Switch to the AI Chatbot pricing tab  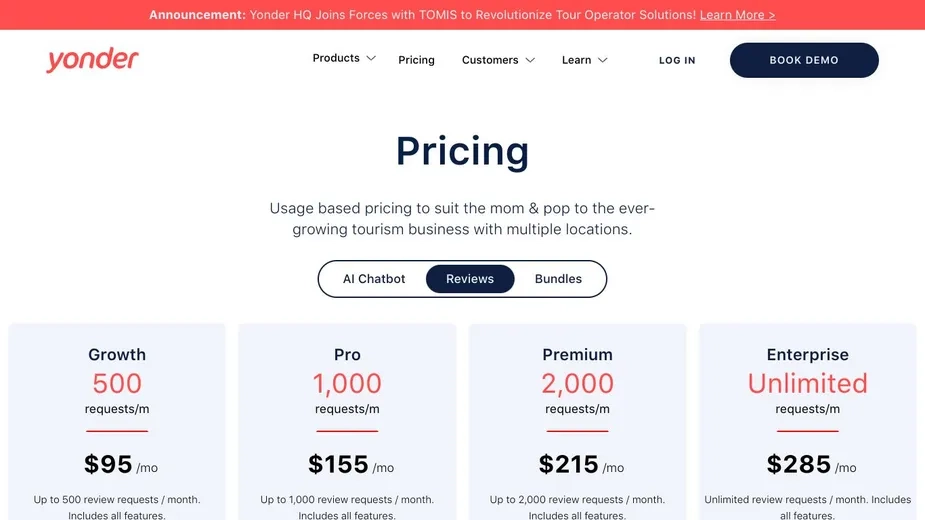click(x=374, y=279)
